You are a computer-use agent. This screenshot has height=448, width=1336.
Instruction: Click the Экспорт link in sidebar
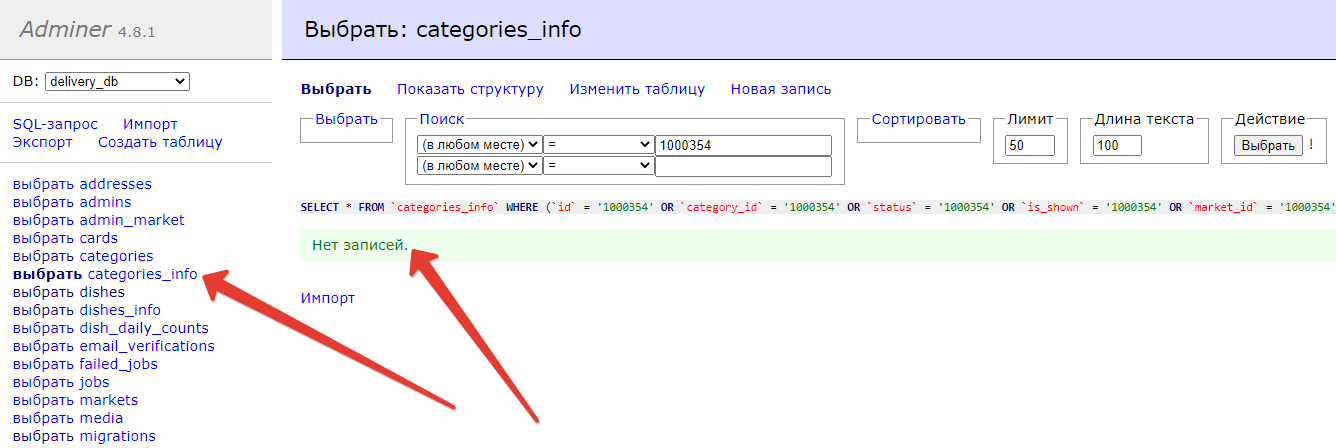(42, 142)
